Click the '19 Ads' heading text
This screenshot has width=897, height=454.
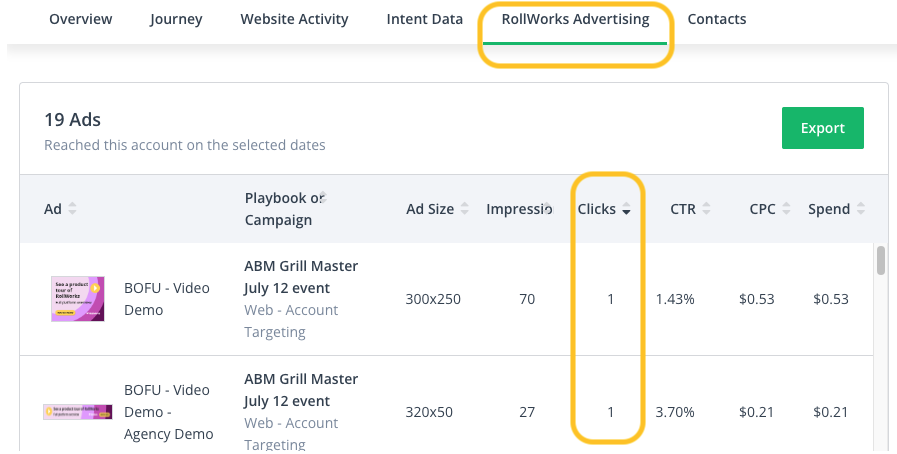[73, 120]
